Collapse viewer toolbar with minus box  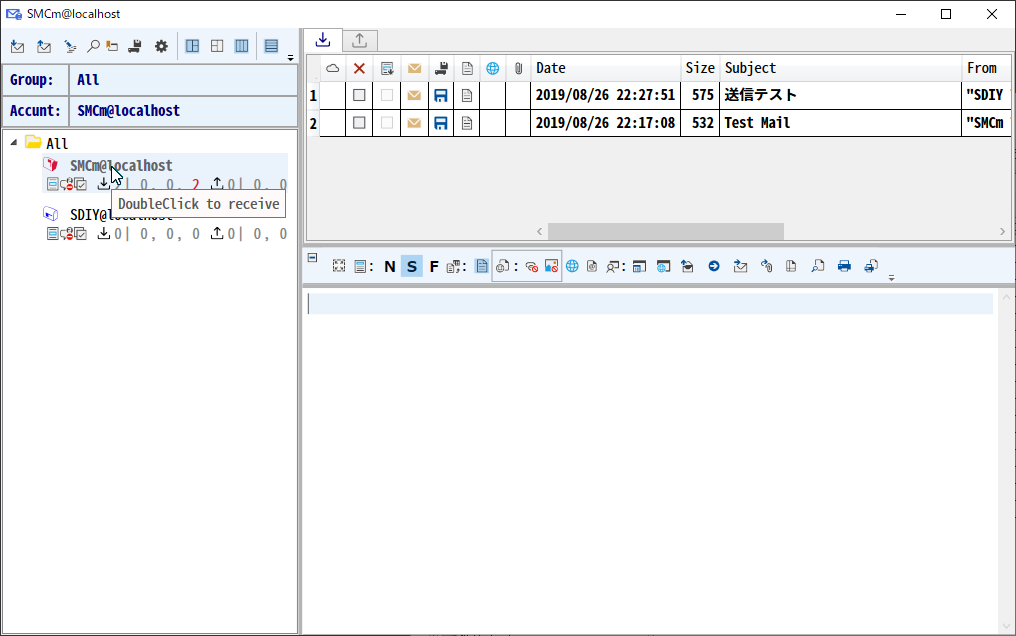[312, 257]
